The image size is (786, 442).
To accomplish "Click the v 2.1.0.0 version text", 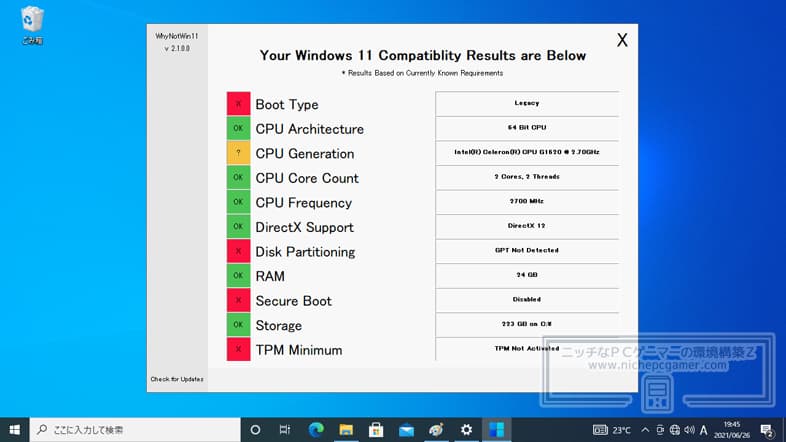I will (177, 49).
